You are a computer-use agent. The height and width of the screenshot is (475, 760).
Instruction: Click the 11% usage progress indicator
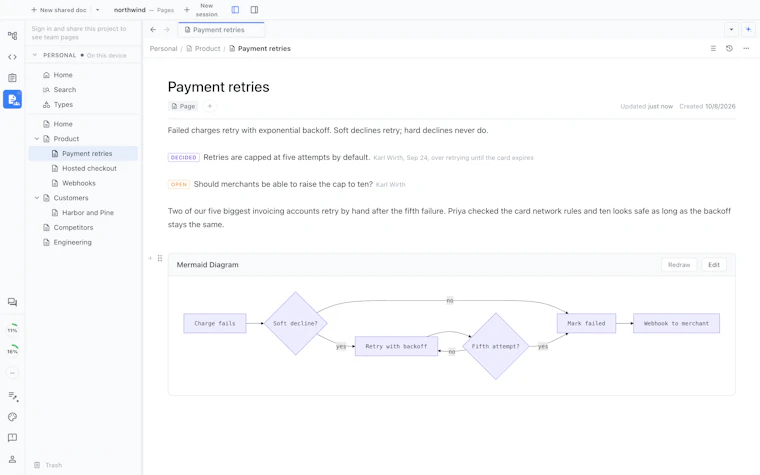(x=13, y=329)
